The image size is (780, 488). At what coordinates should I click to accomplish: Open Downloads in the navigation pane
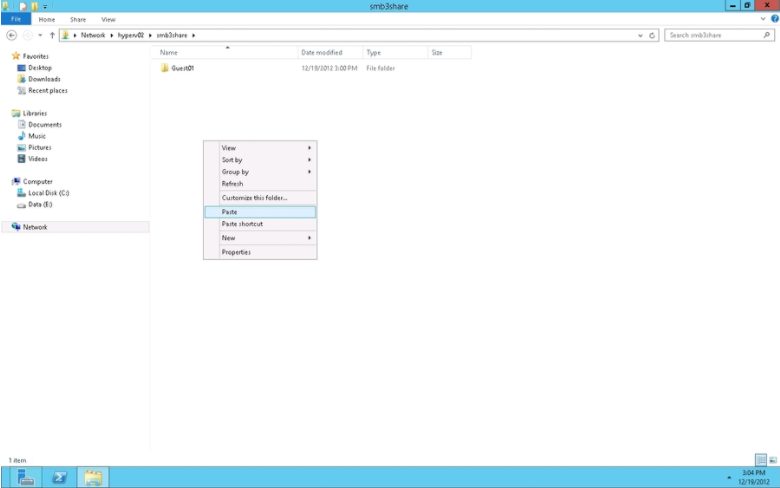[x=44, y=79]
